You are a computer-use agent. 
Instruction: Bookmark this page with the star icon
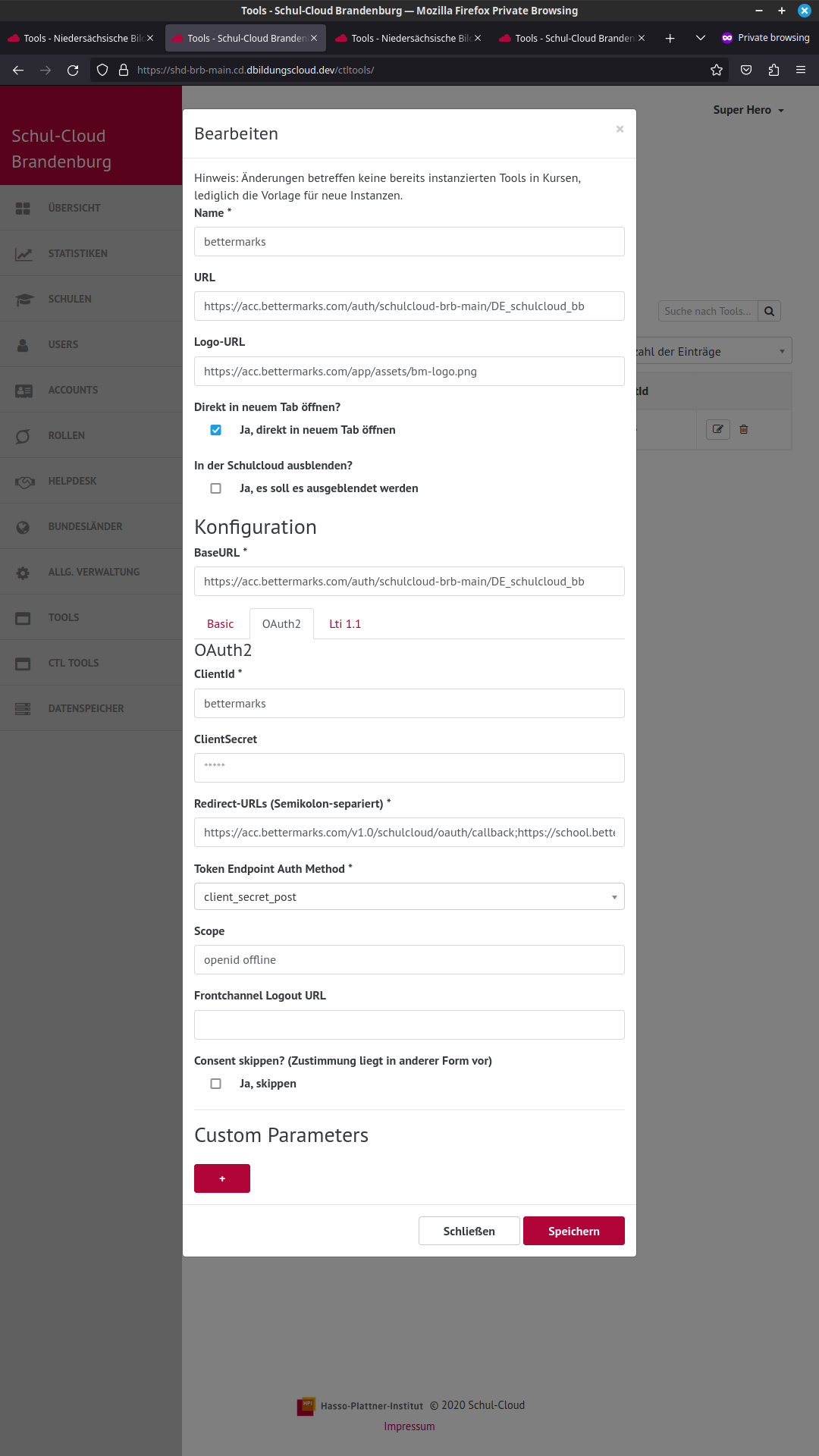(x=717, y=70)
